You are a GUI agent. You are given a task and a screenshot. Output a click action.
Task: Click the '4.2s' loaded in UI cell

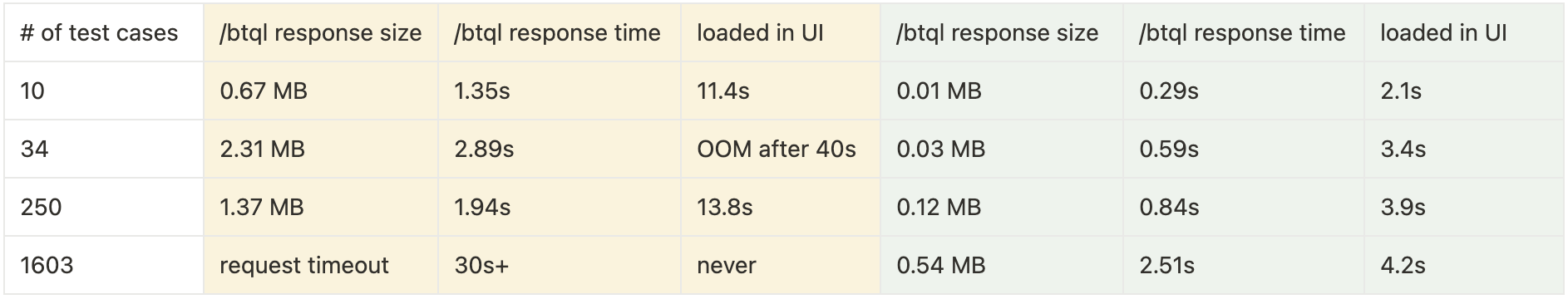pos(1464,265)
